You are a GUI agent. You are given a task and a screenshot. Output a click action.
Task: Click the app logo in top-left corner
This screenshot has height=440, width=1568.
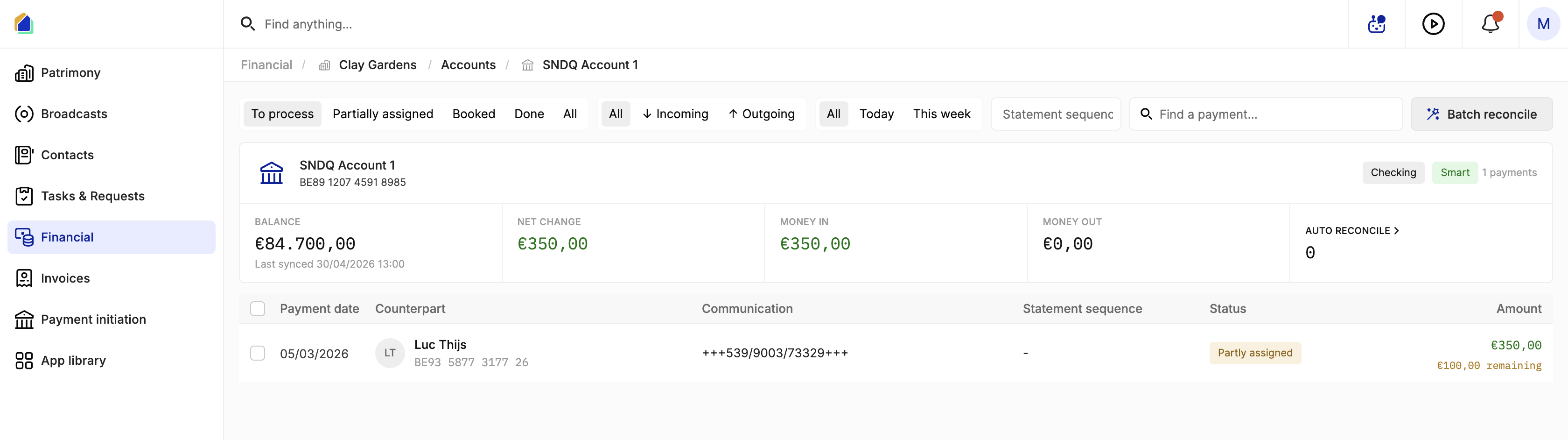click(24, 24)
